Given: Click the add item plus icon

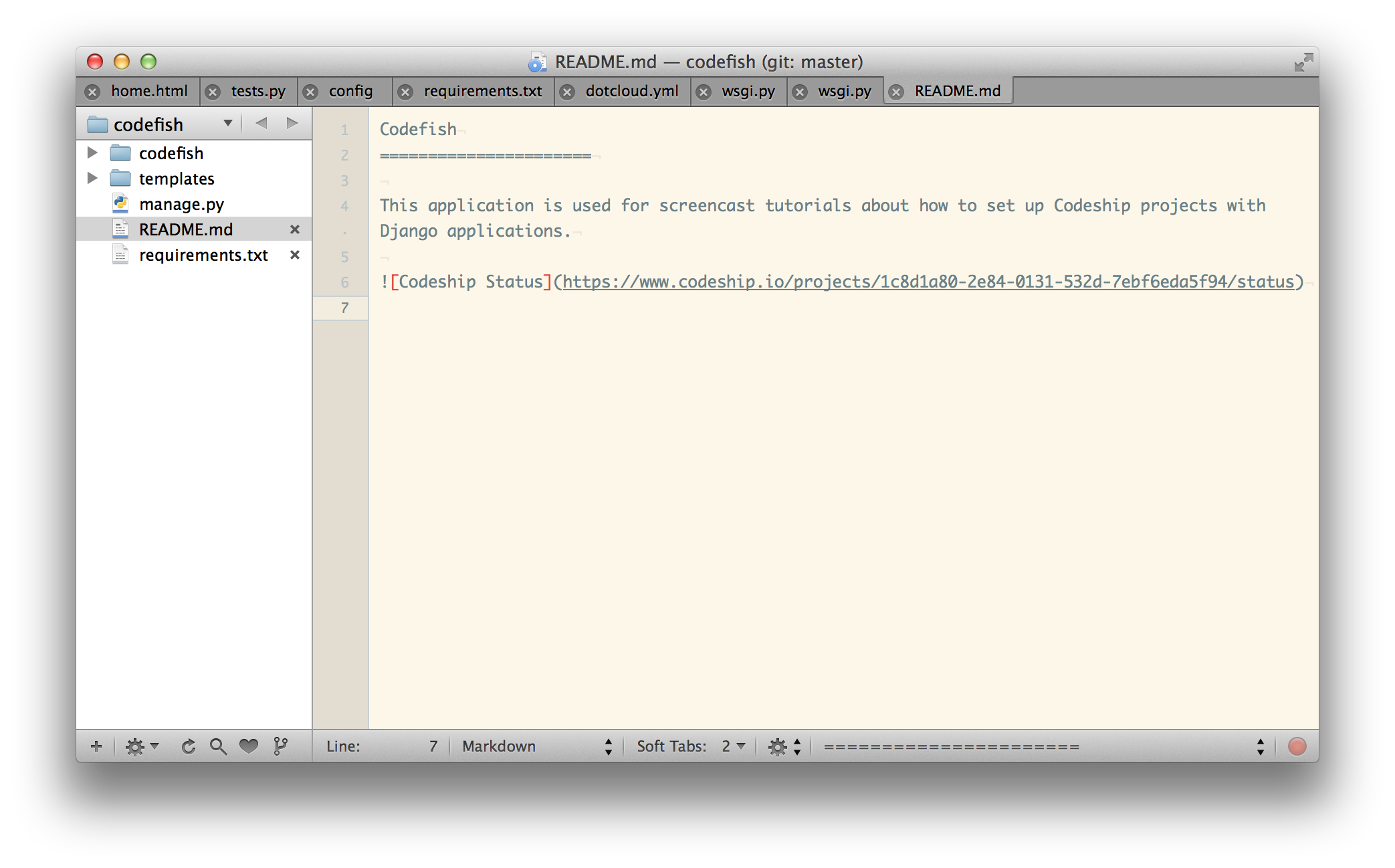Looking at the screenshot, I should (x=96, y=746).
